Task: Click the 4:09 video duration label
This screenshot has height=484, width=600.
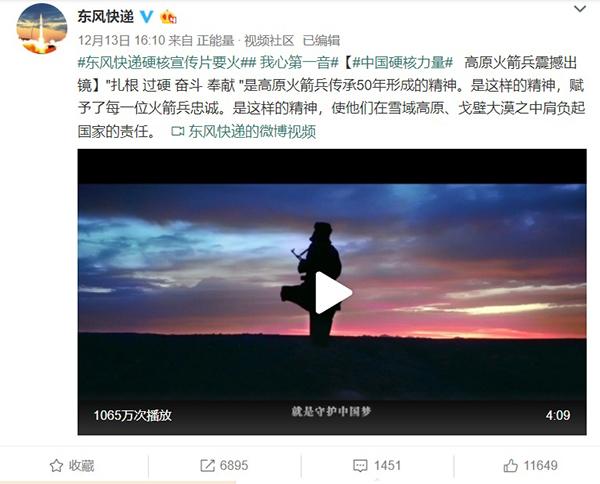Action: [558, 415]
